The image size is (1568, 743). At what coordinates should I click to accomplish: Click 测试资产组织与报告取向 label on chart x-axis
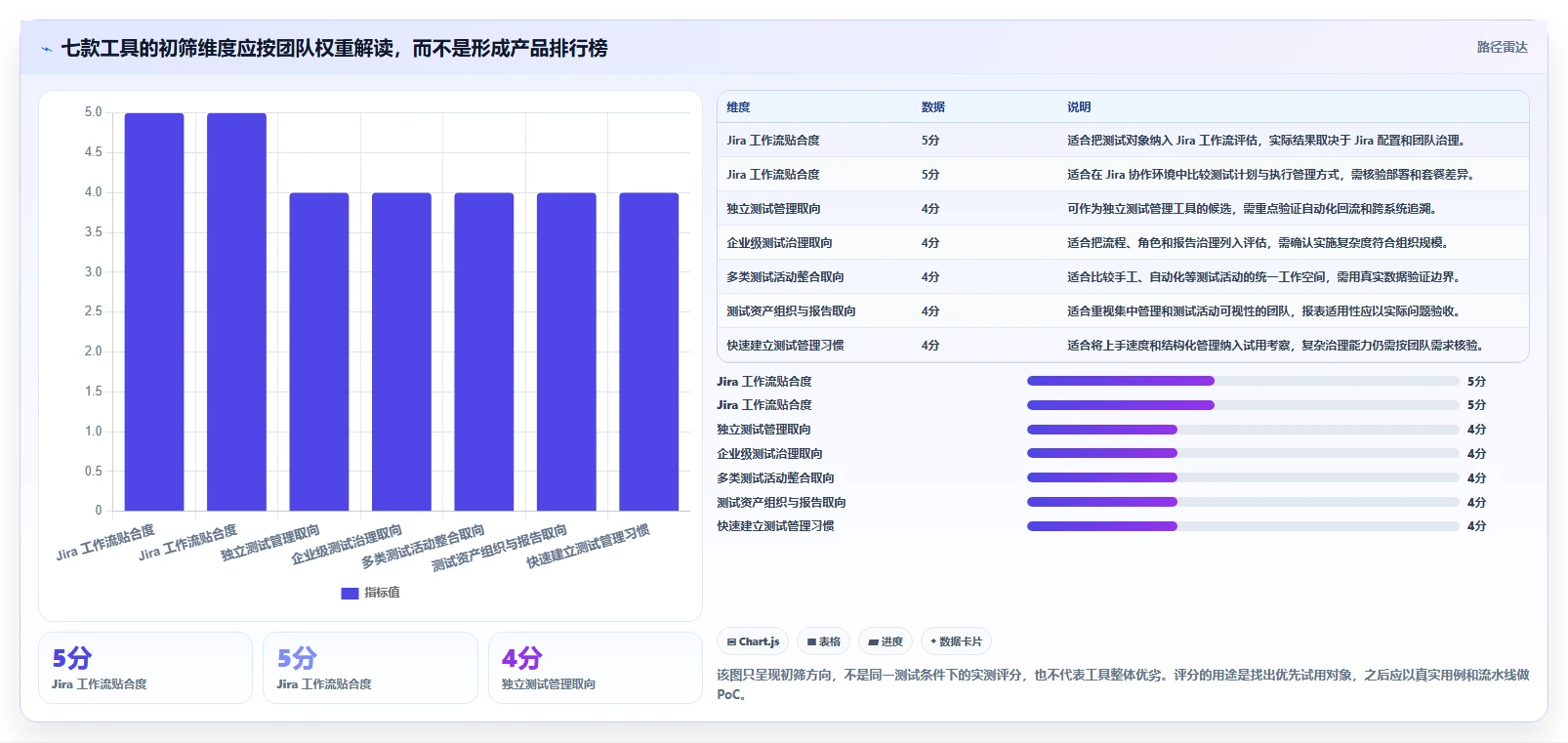(499, 549)
